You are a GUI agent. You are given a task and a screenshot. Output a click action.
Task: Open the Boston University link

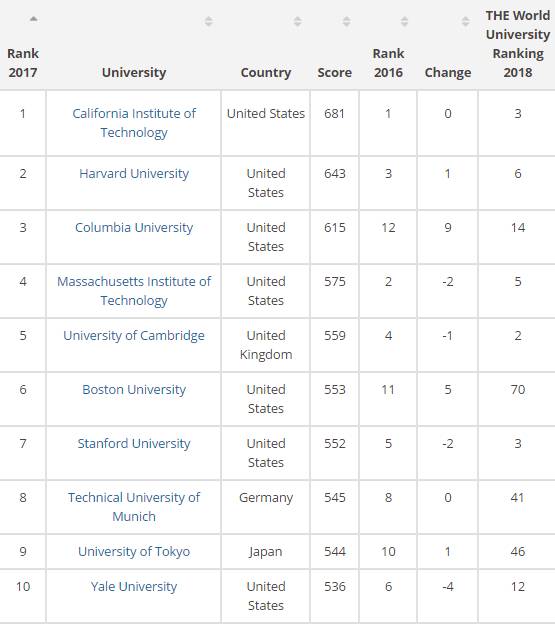134,390
